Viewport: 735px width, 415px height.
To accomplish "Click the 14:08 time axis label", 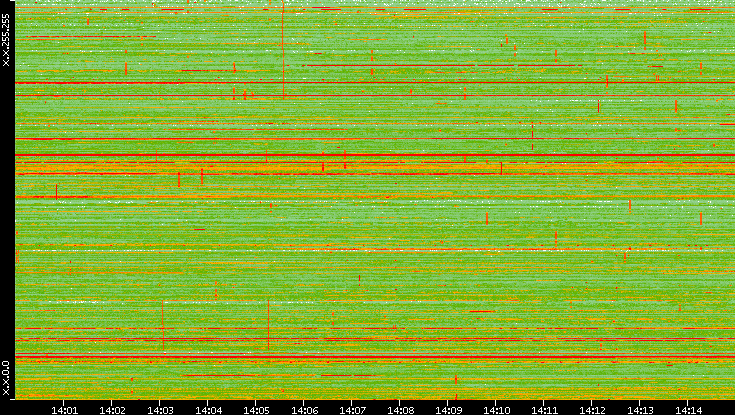I will click(400, 410).
